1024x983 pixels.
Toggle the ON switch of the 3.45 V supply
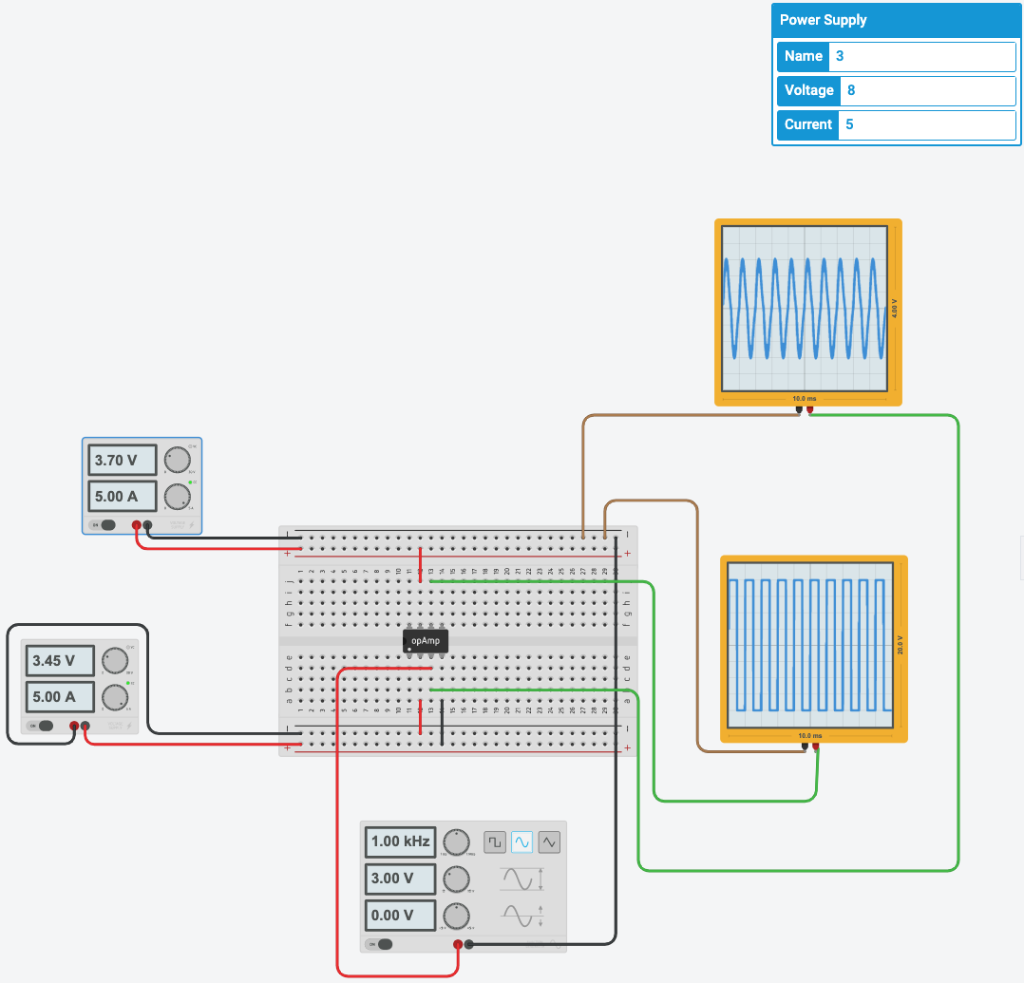click(41, 724)
